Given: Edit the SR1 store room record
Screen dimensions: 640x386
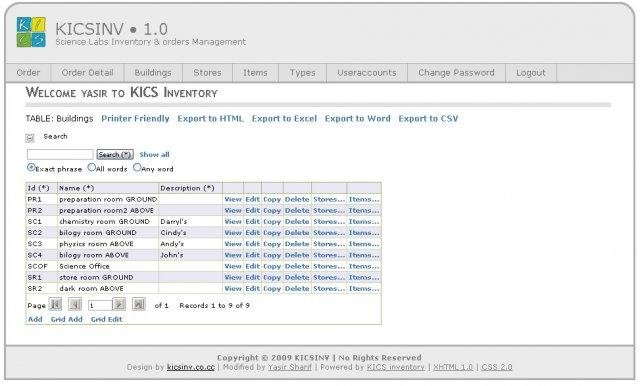Looking at the screenshot, I should coord(253,277).
